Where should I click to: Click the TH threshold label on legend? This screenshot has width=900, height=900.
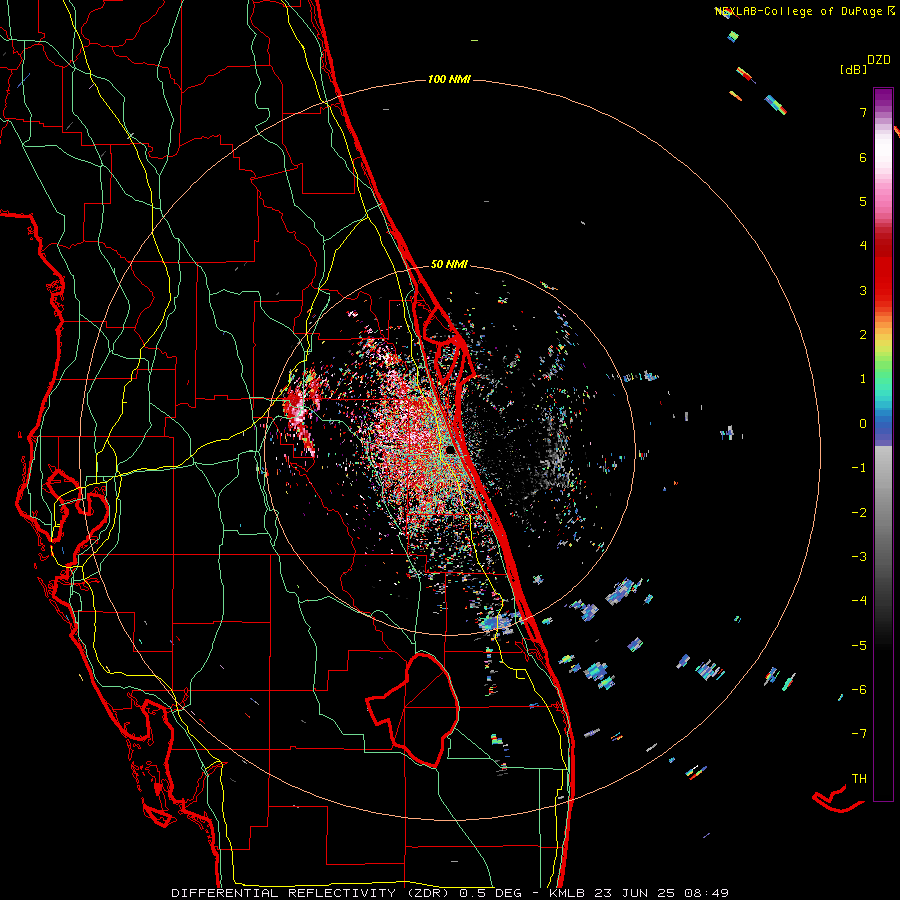pos(859,779)
